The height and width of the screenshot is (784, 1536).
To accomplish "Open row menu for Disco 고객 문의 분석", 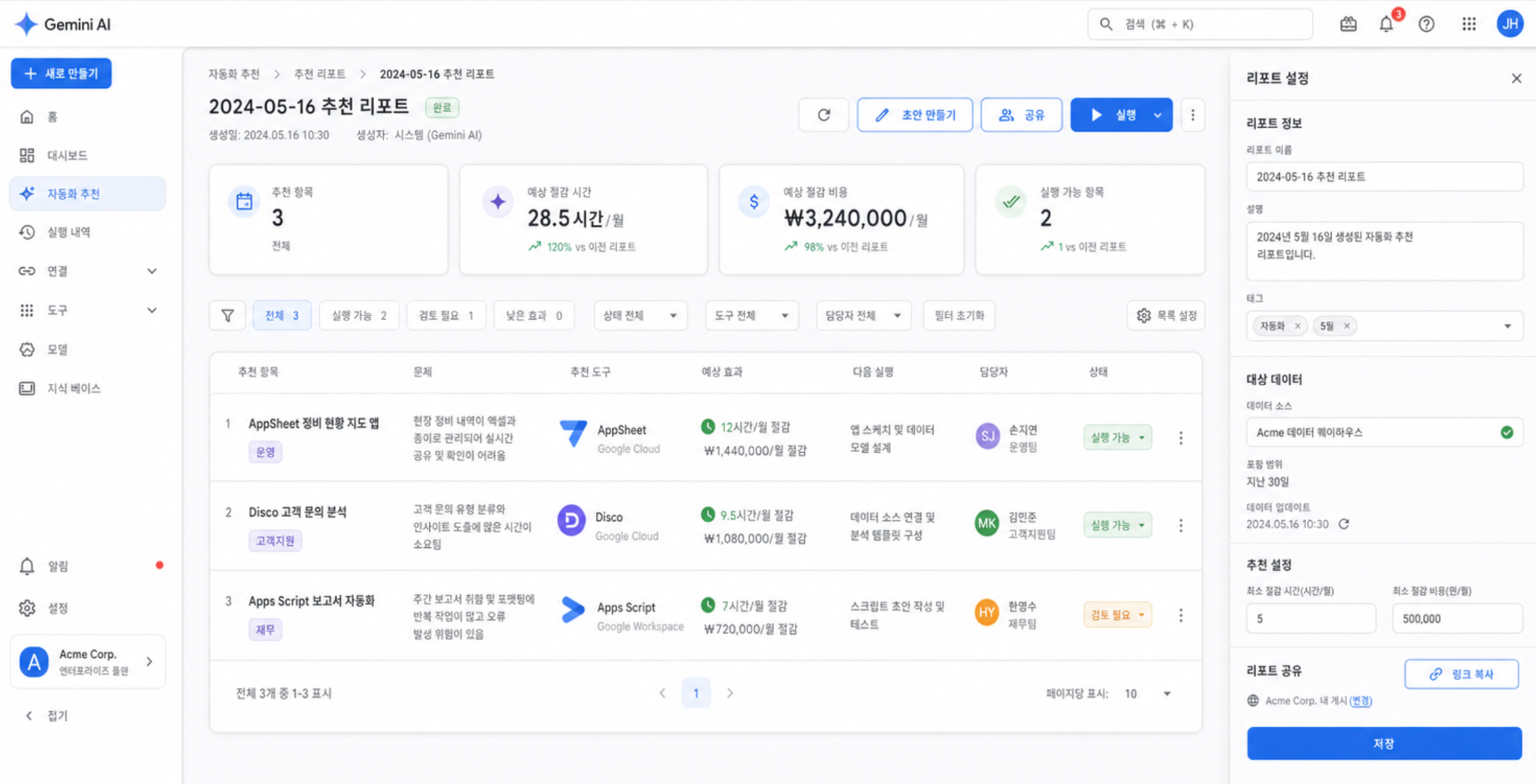I will (1181, 526).
